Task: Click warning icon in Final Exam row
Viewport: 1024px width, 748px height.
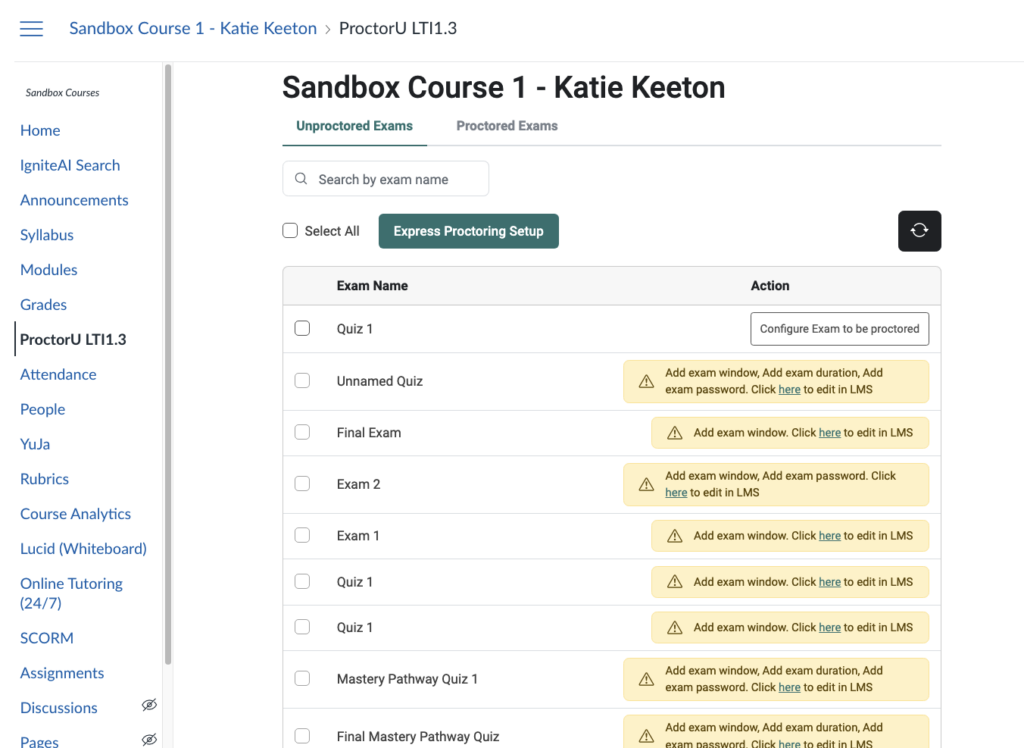Action: (x=675, y=433)
